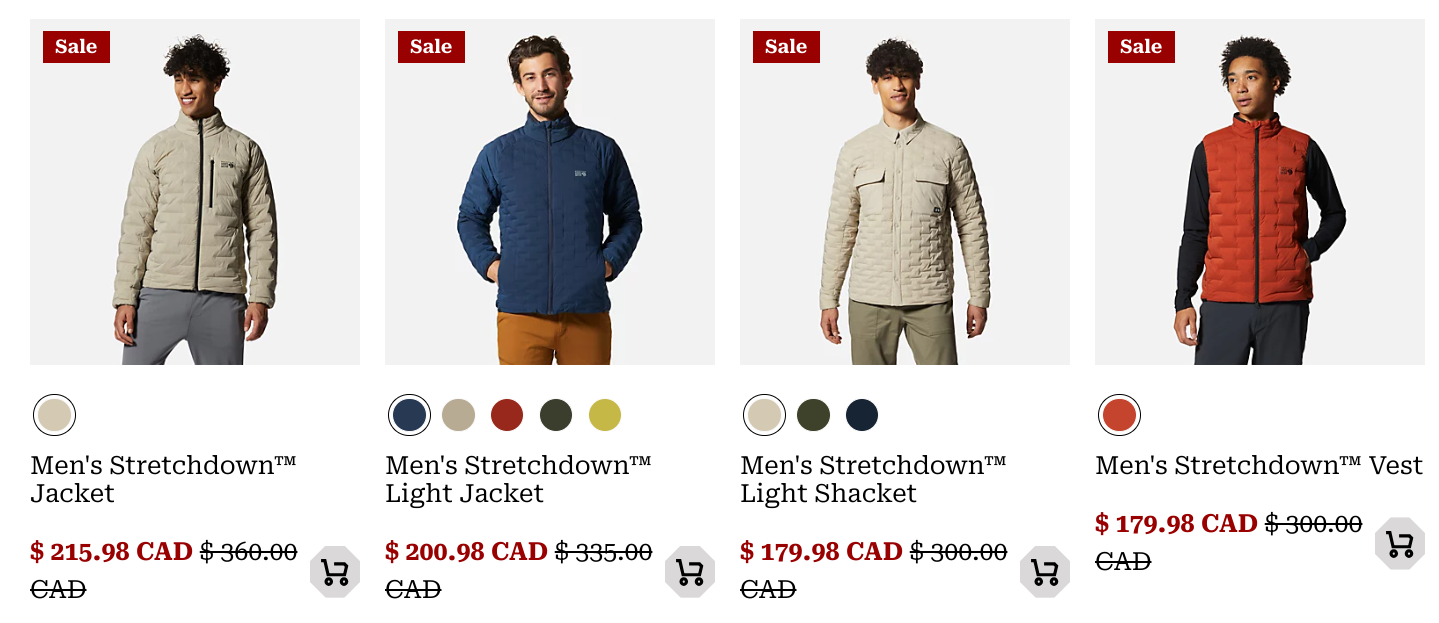Open Men's Stretchdown Light Shacket link

tap(874, 479)
